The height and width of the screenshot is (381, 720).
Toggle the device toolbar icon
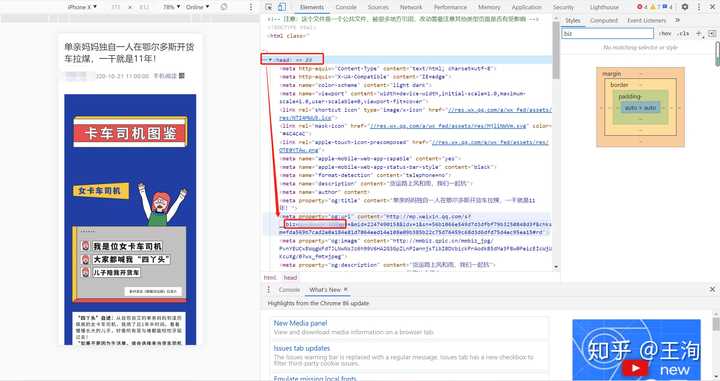coord(282,7)
